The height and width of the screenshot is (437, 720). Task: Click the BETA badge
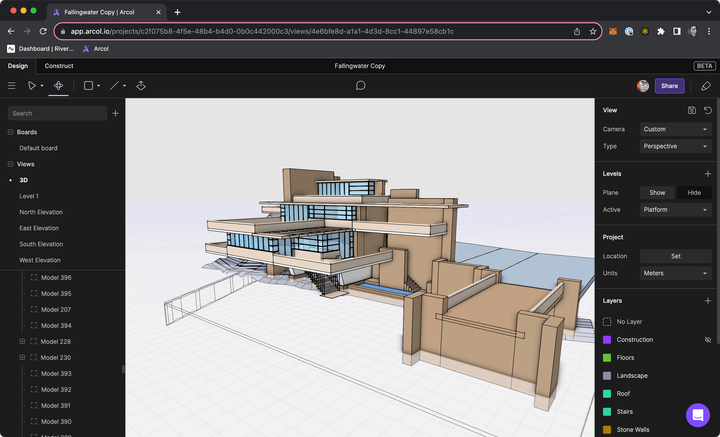704,66
